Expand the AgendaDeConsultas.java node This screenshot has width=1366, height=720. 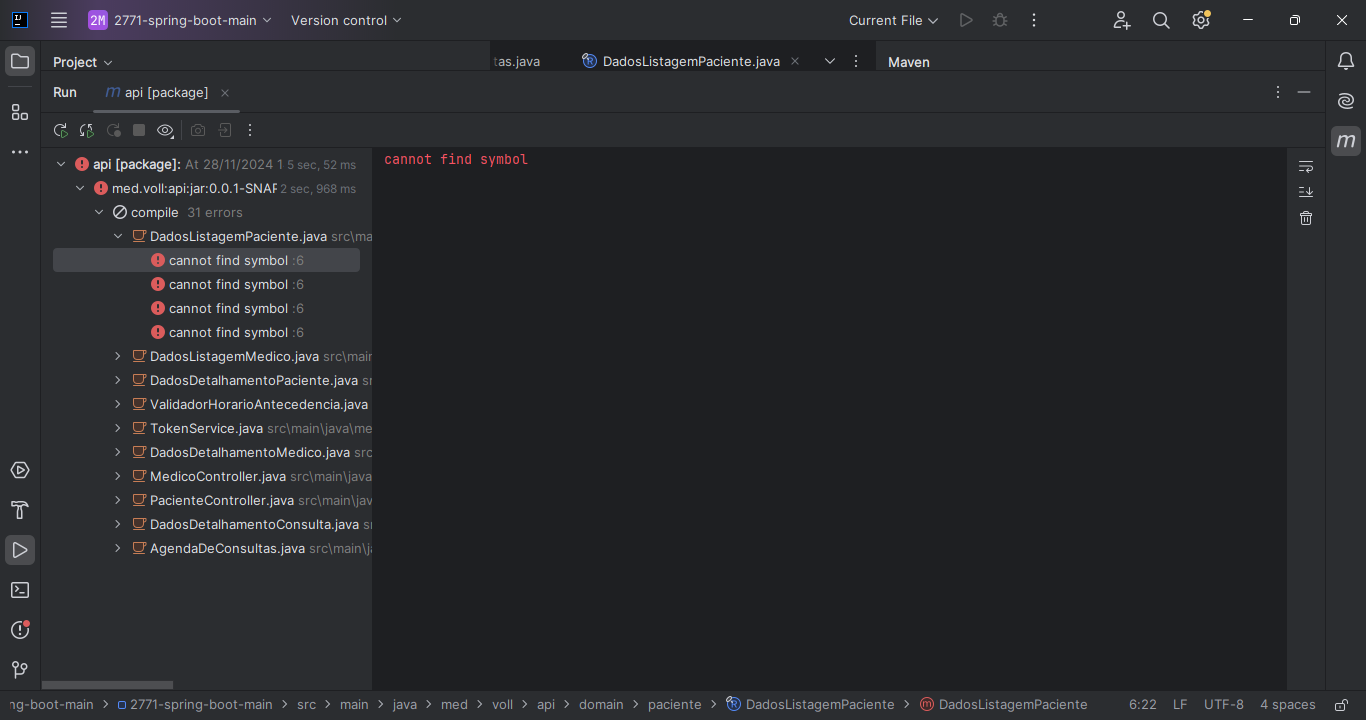[x=118, y=548]
